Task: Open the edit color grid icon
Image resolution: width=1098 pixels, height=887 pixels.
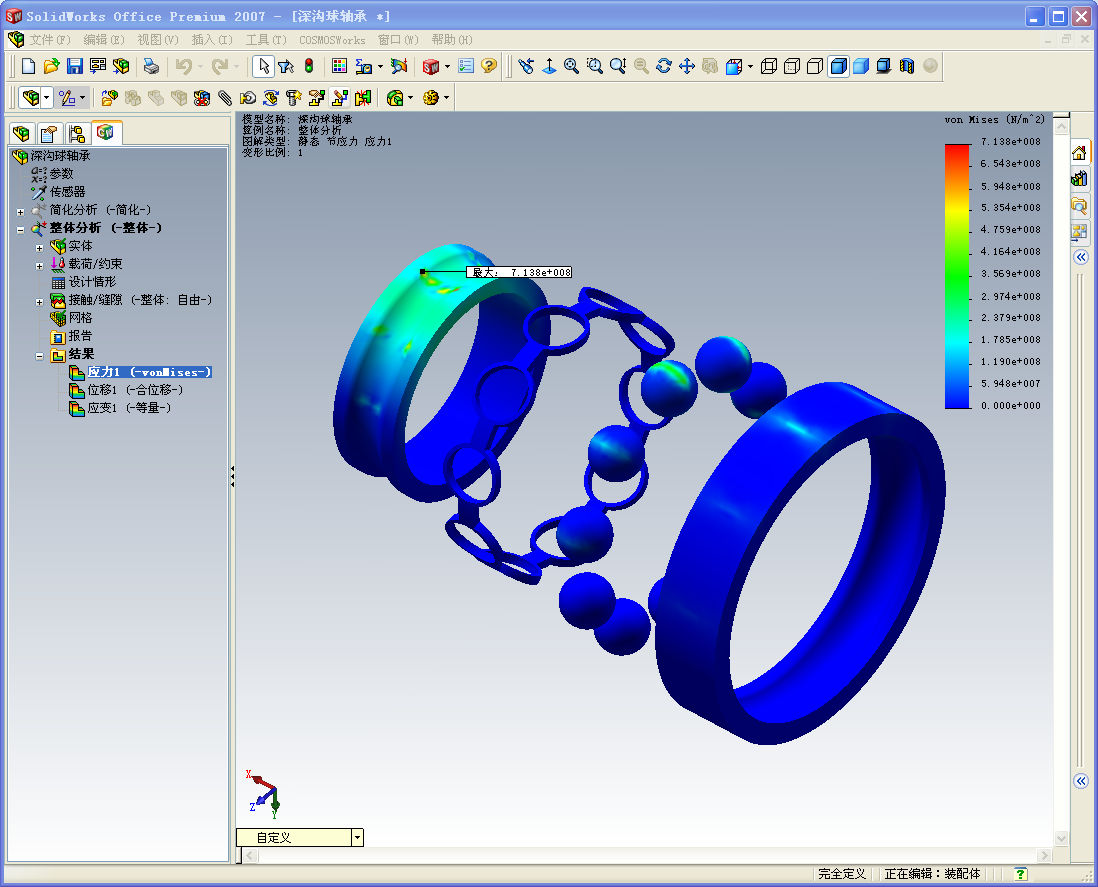Action: pos(340,67)
